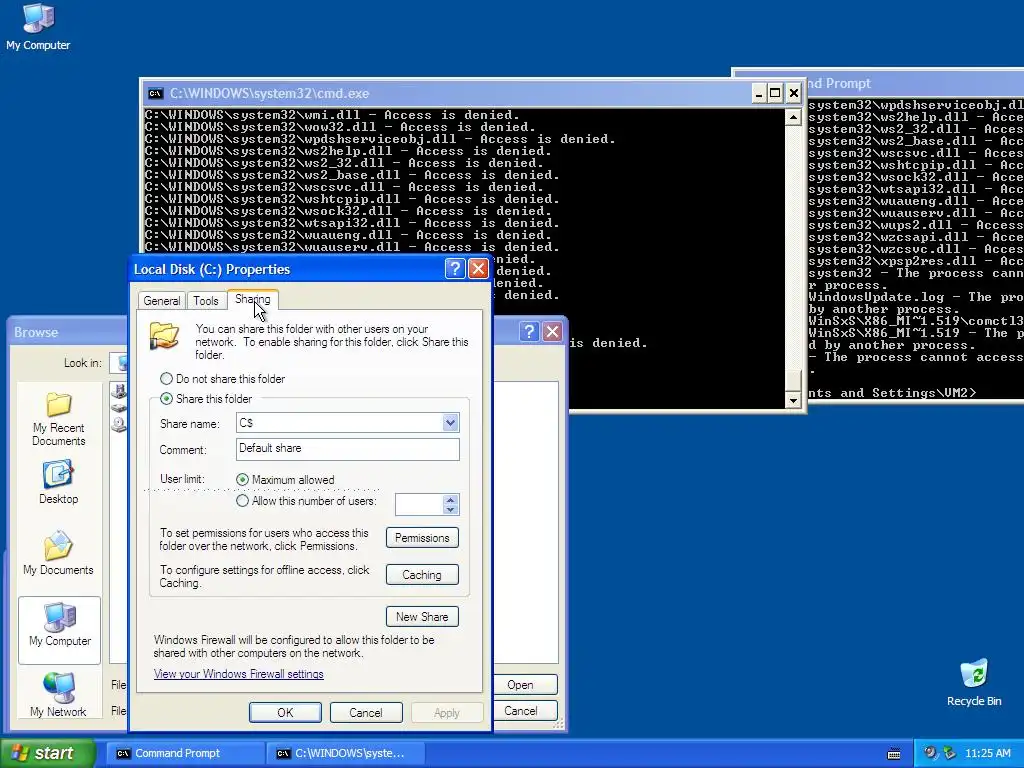Click the first system tray icon
The height and width of the screenshot is (768, 1024).
click(x=930, y=753)
